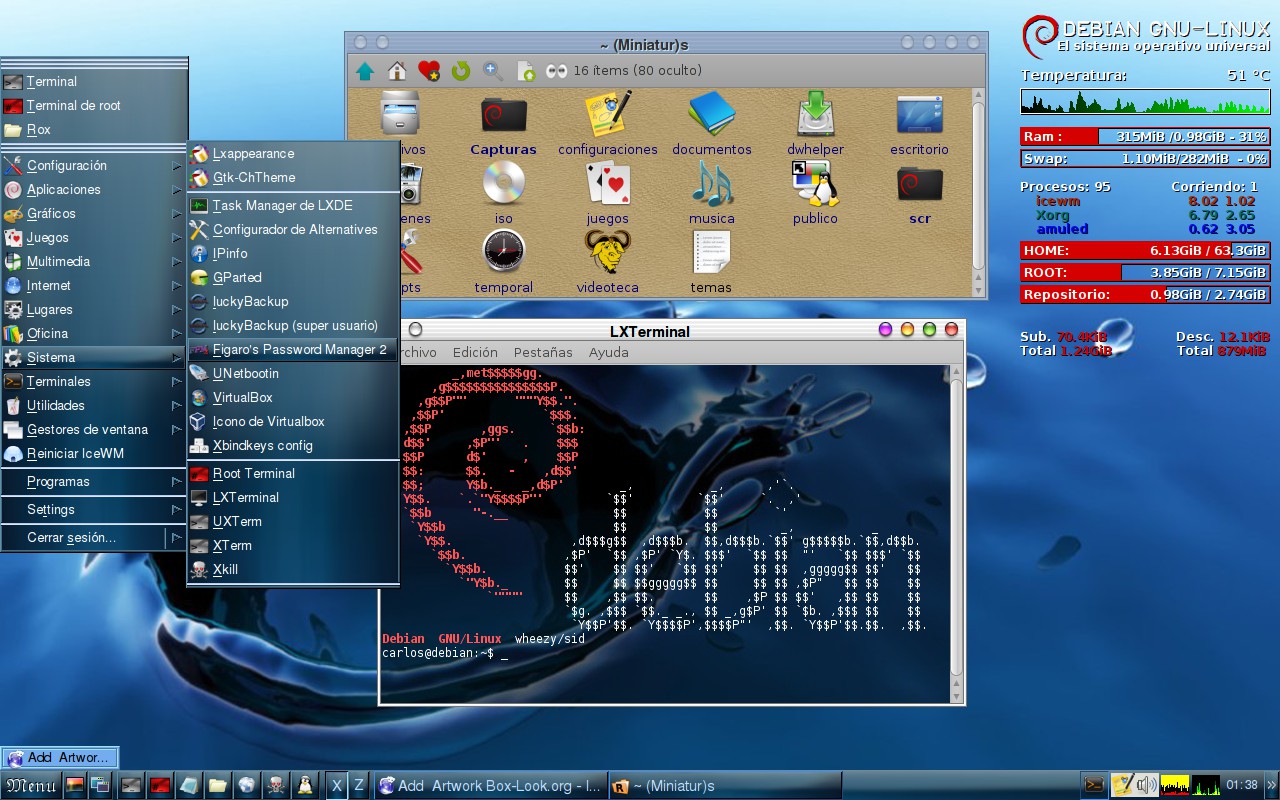The height and width of the screenshot is (800, 1280).
Task: Open the temas folder
Action: pos(712,262)
